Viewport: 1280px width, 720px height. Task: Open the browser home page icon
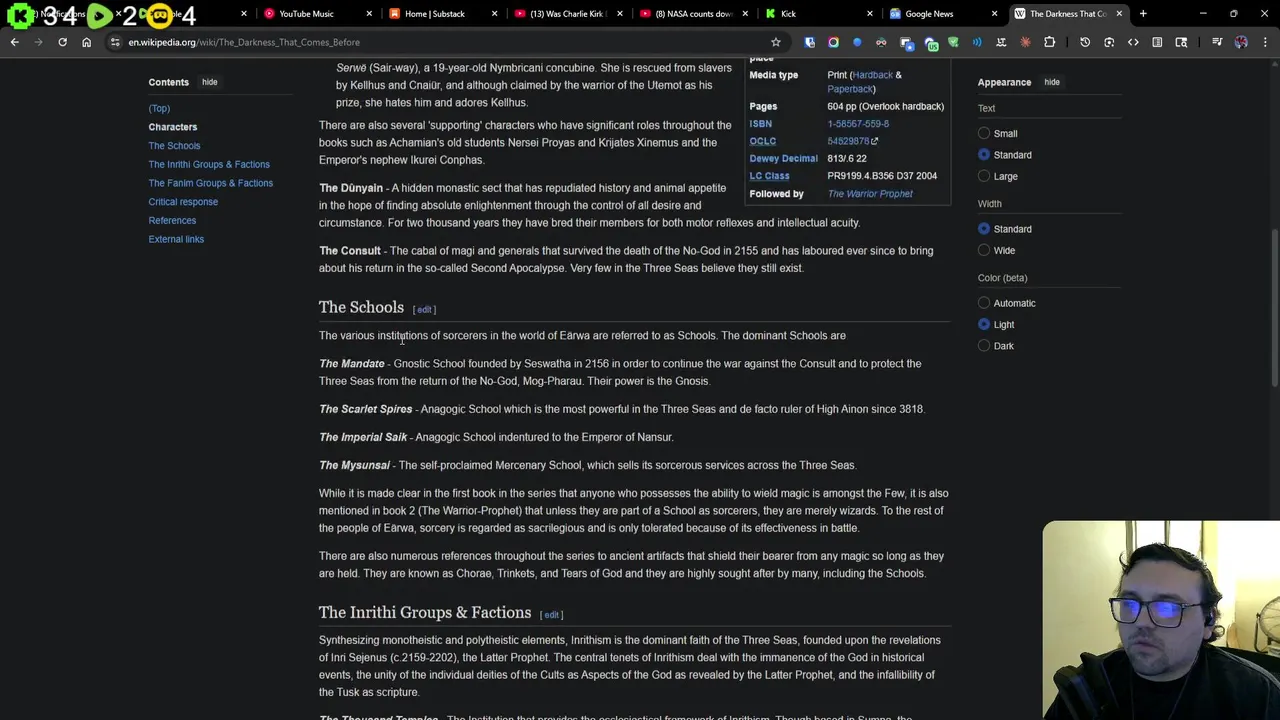coord(86,42)
